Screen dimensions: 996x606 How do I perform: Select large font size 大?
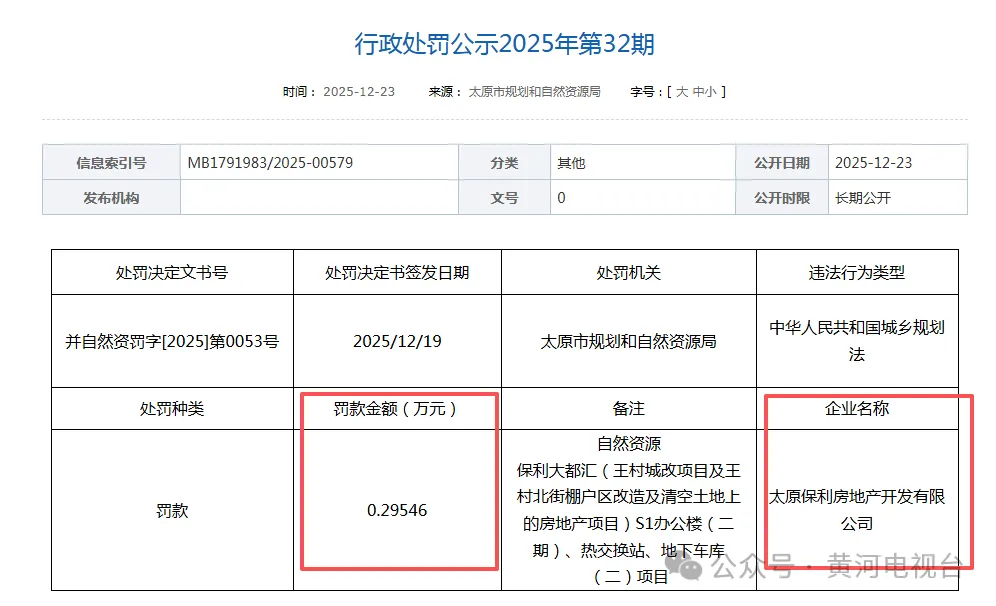coord(682,92)
